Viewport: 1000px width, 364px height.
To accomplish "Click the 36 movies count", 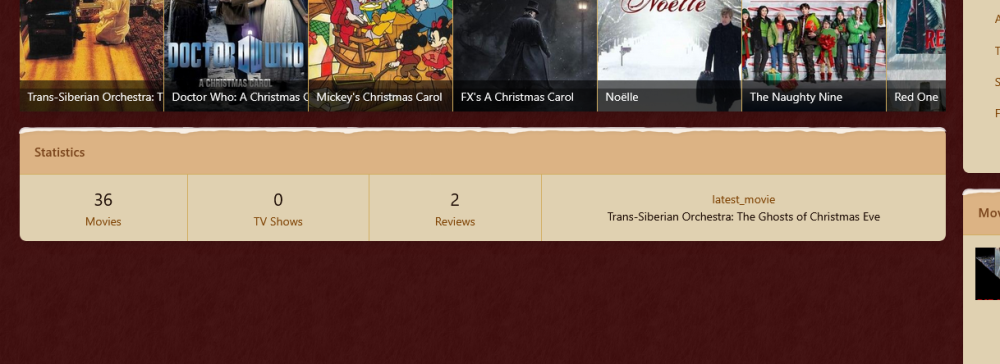I will [x=103, y=200].
